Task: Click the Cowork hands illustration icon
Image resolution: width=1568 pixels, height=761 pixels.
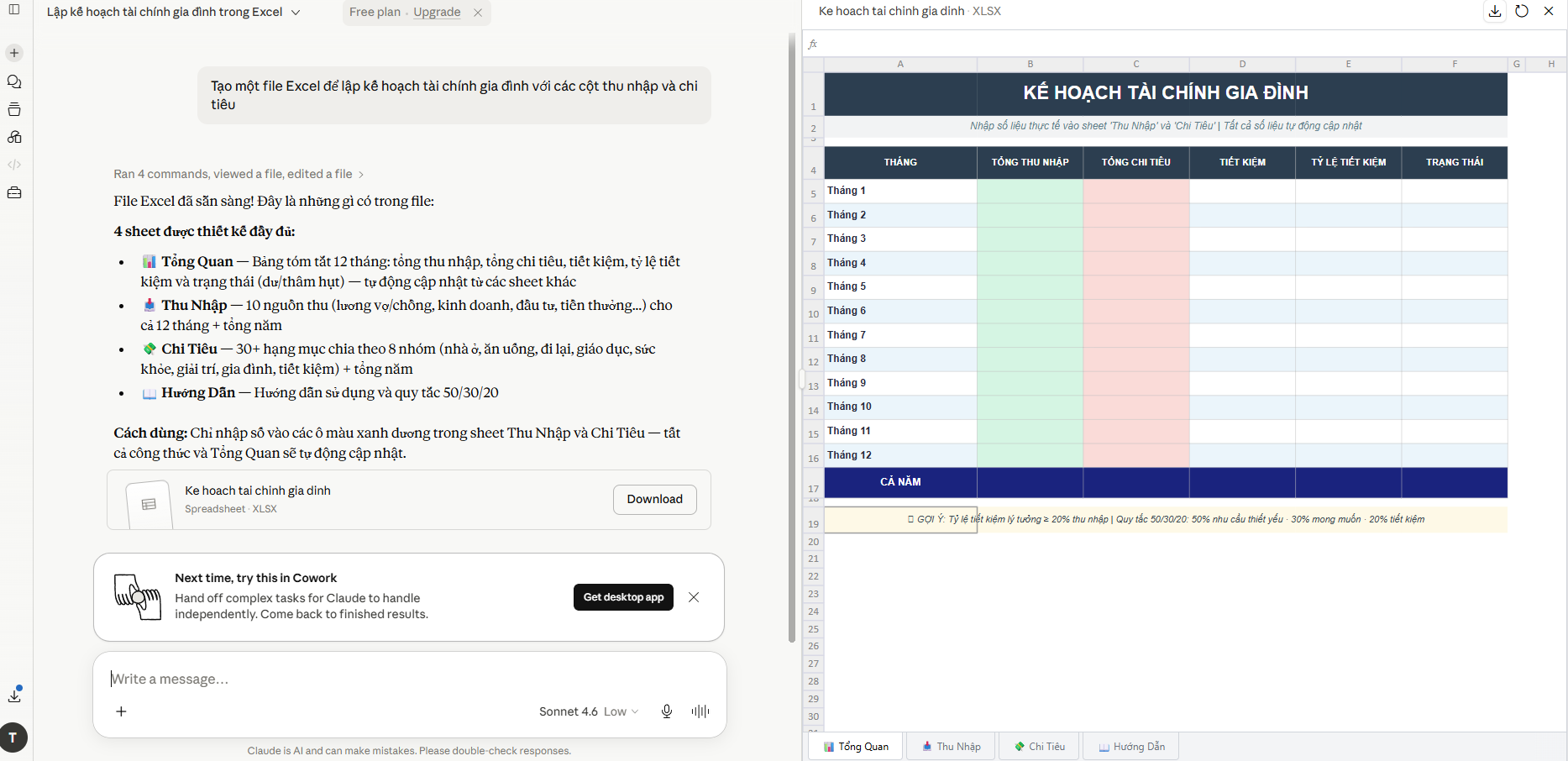Action: point(137,597)
